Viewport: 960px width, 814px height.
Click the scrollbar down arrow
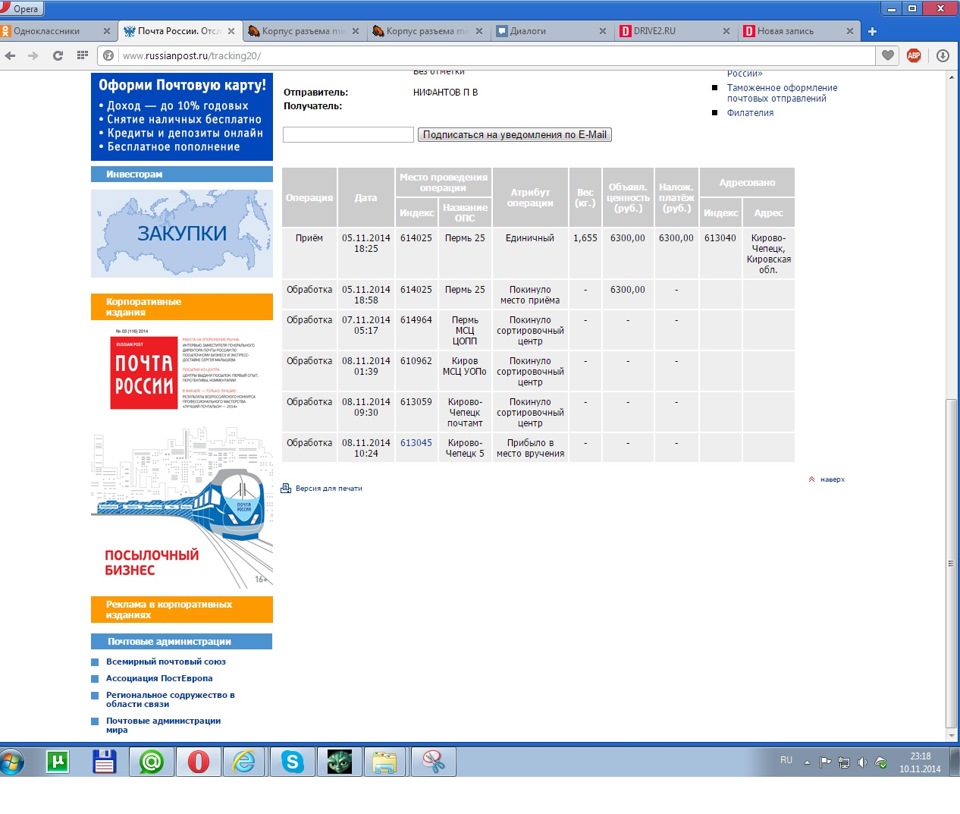pos(951,736)
